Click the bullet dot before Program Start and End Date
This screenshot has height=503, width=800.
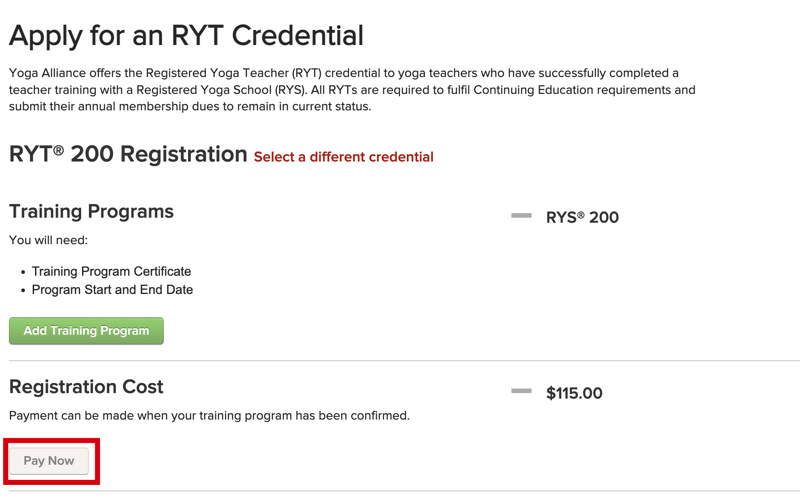click(22, 291)
